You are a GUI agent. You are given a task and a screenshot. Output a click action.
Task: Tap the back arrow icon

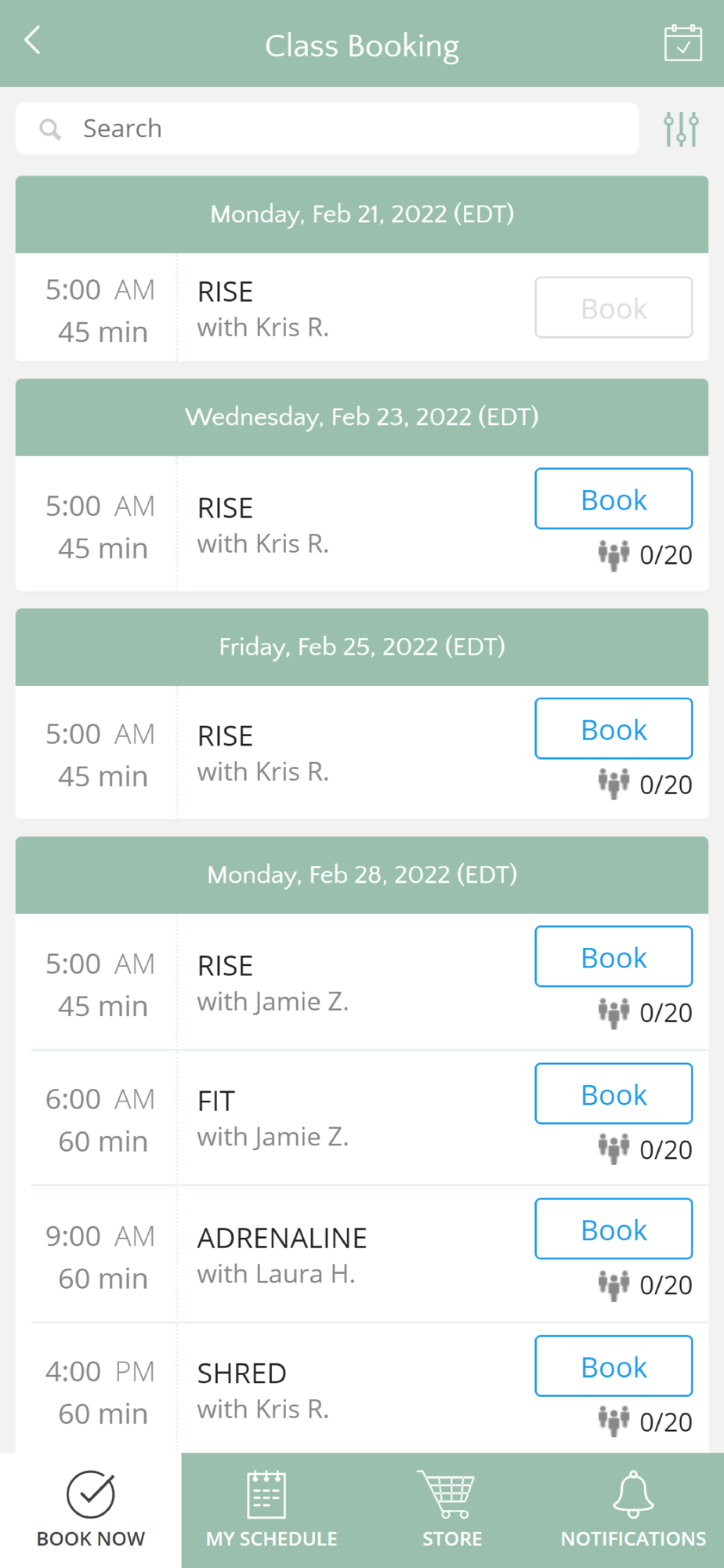(32, 40)
